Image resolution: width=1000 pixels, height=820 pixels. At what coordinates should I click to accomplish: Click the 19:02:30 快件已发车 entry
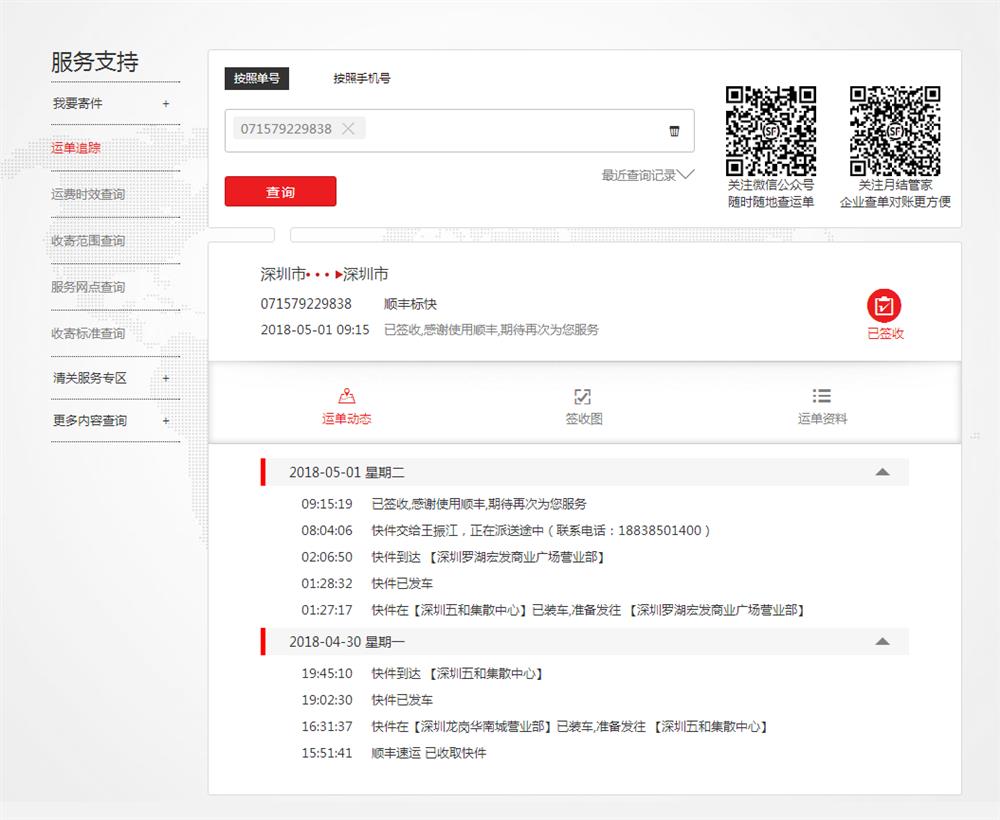coord(367,700)
